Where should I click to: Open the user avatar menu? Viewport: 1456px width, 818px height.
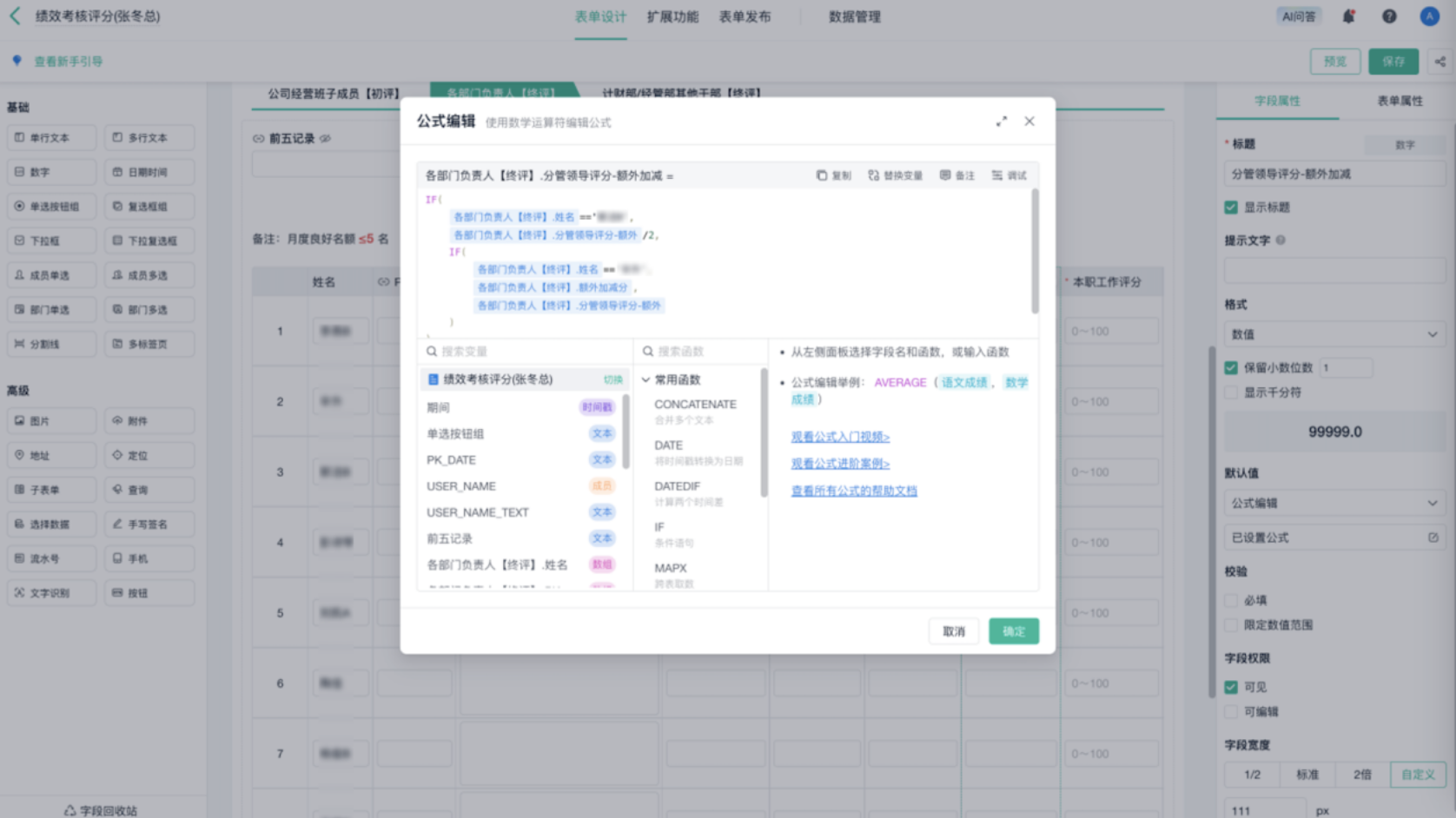tap(1429, 16)
